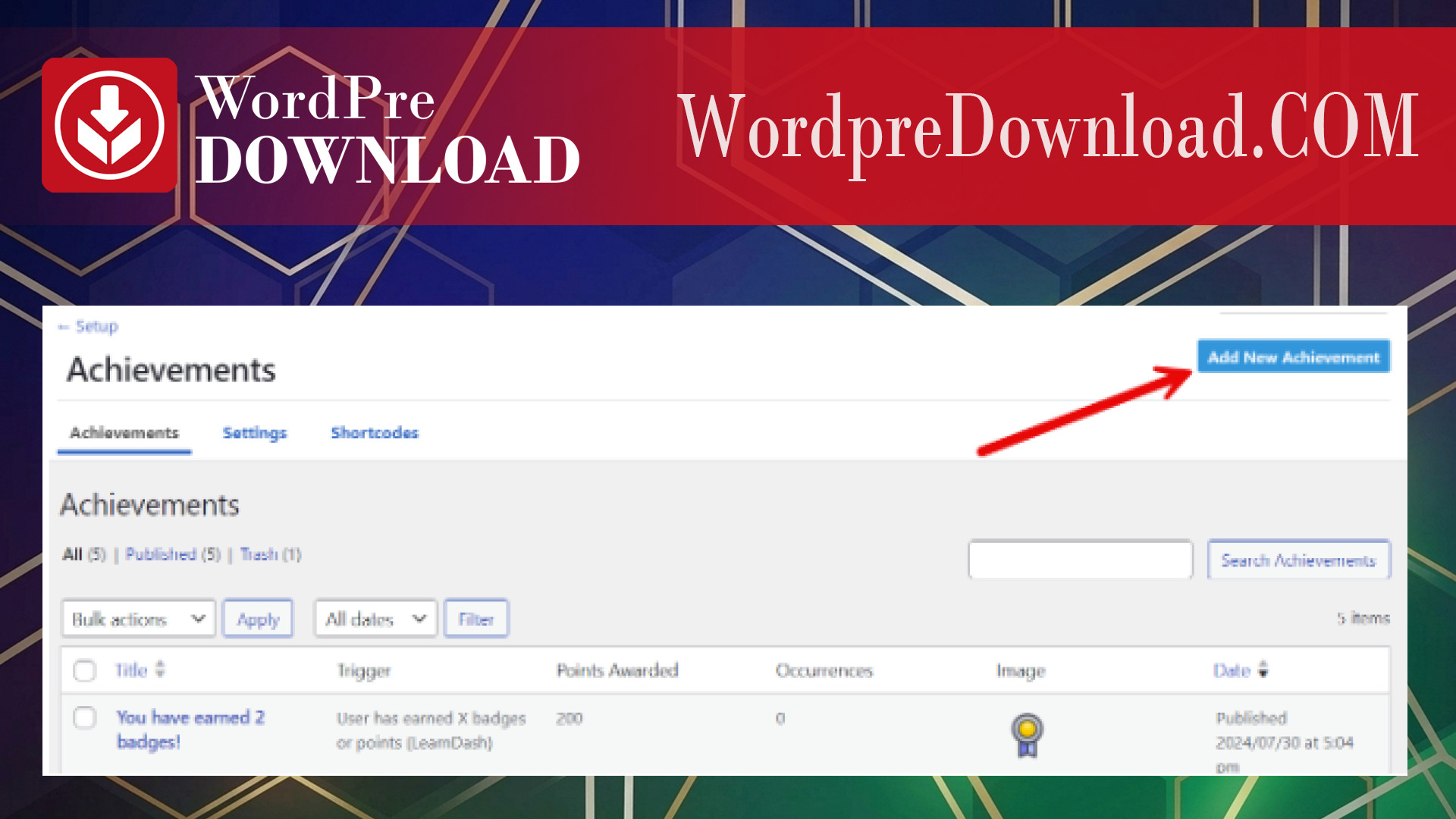This screenshot has height=819, width=1456.
Task: Focus the achievements search field
Action: point(1080,560)
